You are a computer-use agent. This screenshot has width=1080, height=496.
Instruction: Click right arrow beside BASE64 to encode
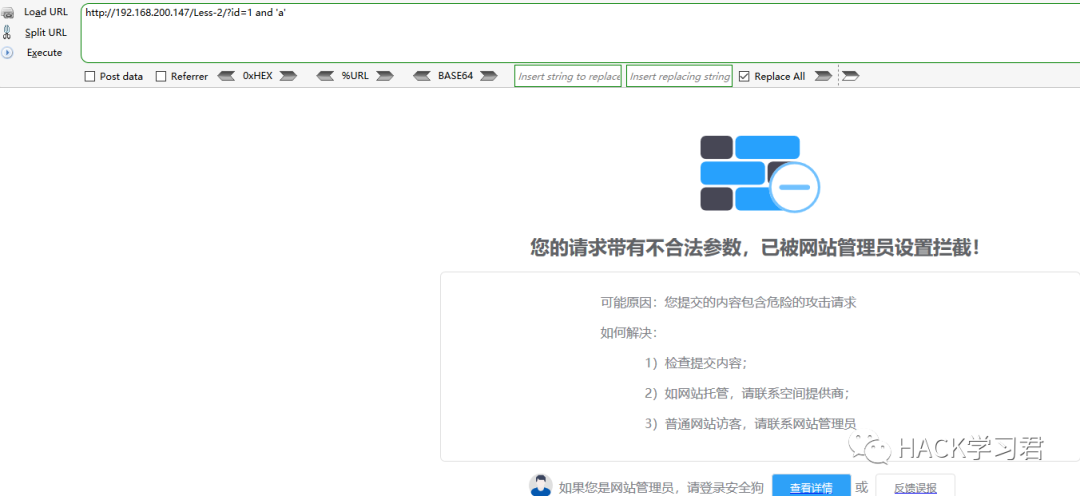tap(488, 76)
